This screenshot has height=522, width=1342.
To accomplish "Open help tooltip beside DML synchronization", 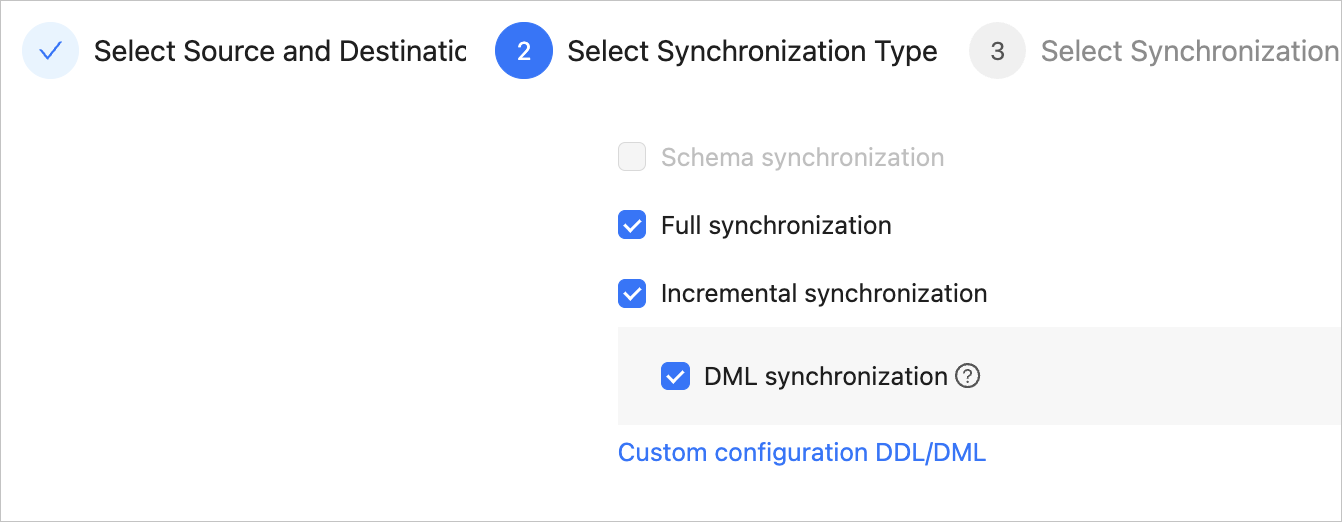I will pyautogui.click(x=967, y=376).
